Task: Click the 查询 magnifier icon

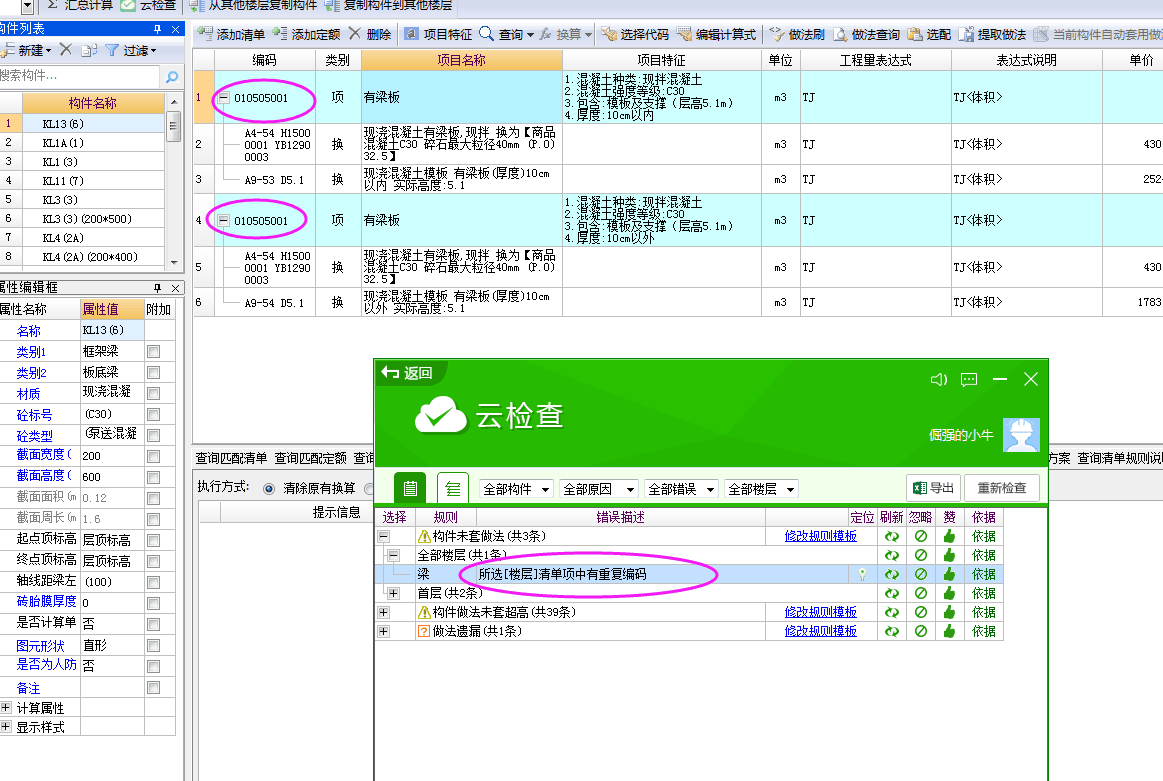Action: [x=487, y=34]
